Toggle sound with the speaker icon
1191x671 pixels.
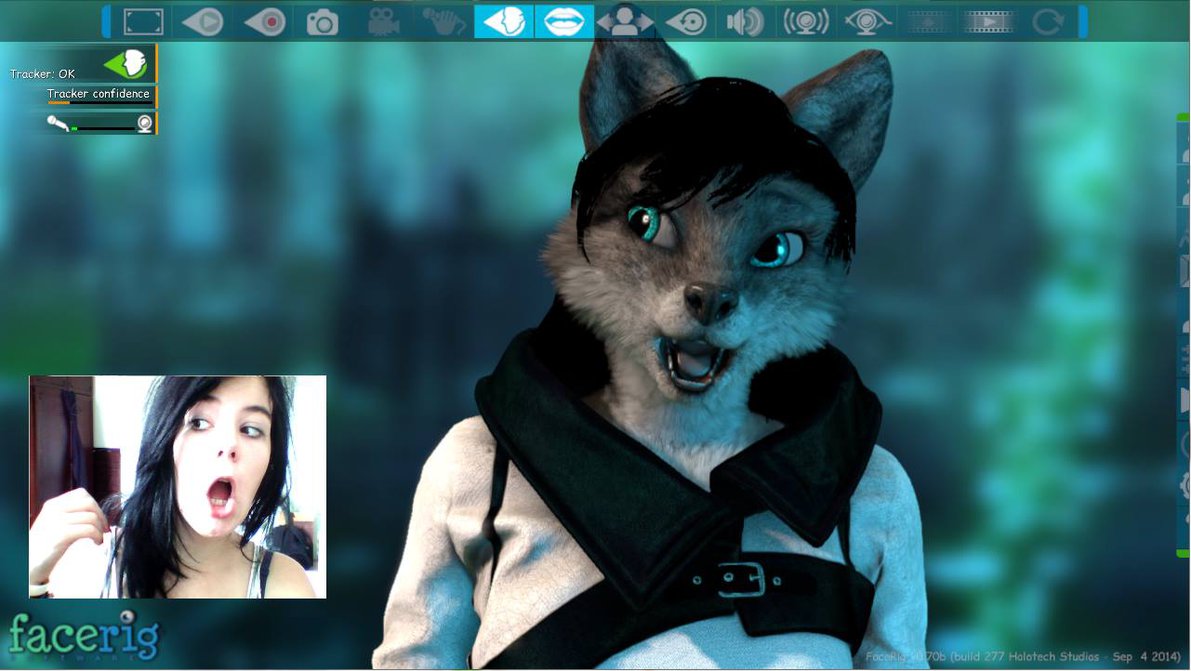tap(745, 21)
